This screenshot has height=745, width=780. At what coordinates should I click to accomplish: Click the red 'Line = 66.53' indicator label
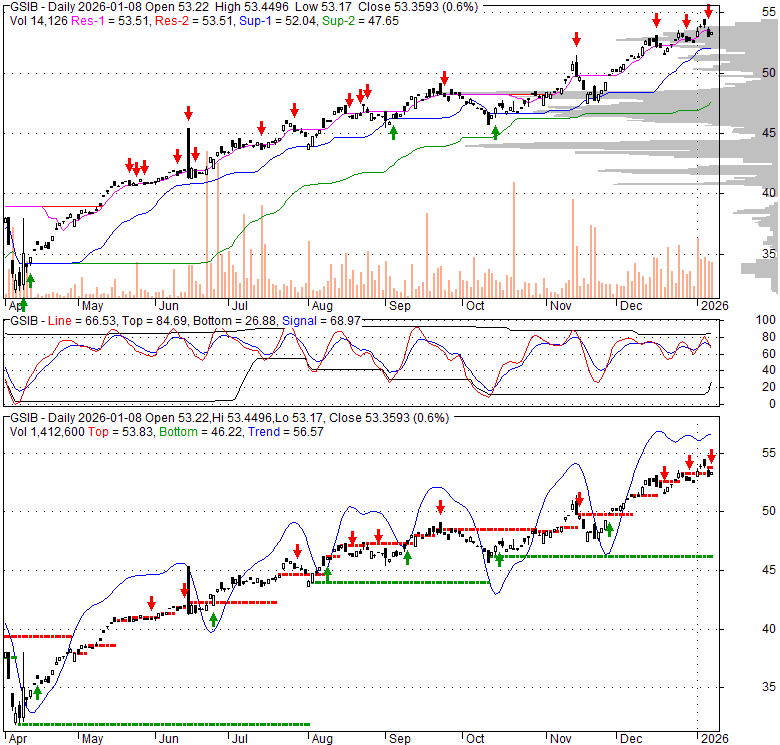pos(83,321)
